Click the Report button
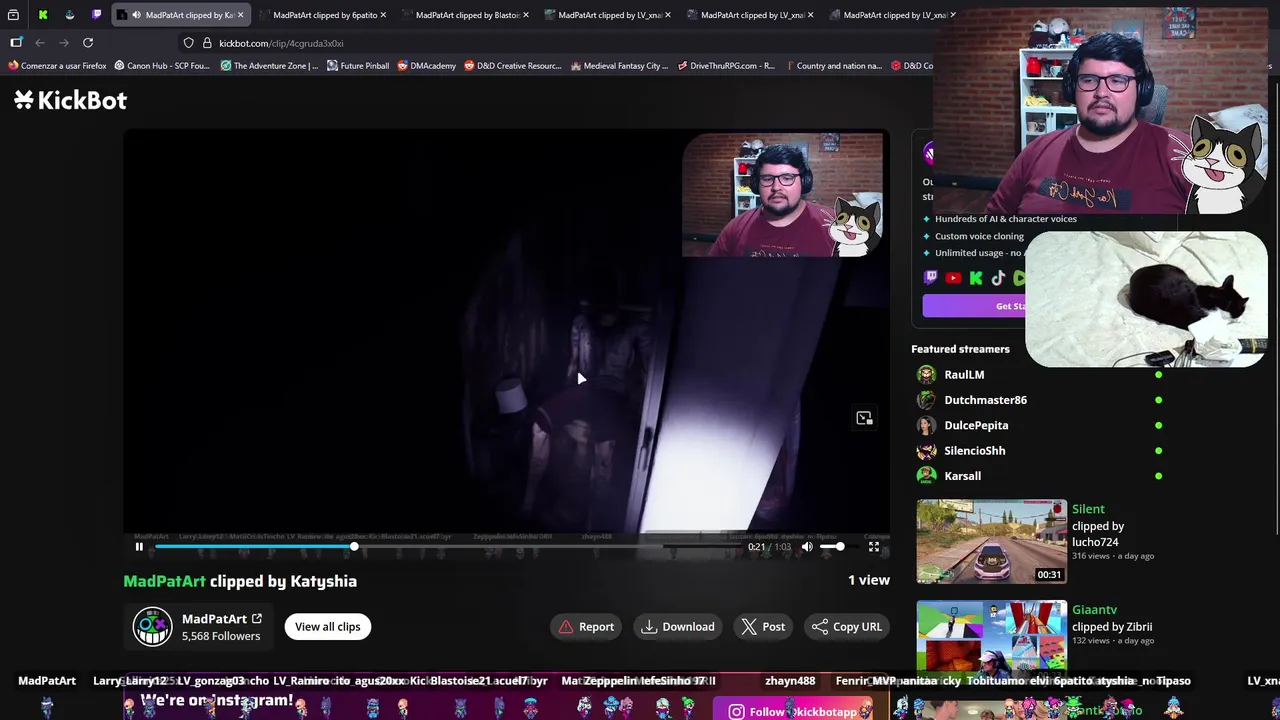The width and height of the screenshot is (1280, 720). [x=586, y=627]
